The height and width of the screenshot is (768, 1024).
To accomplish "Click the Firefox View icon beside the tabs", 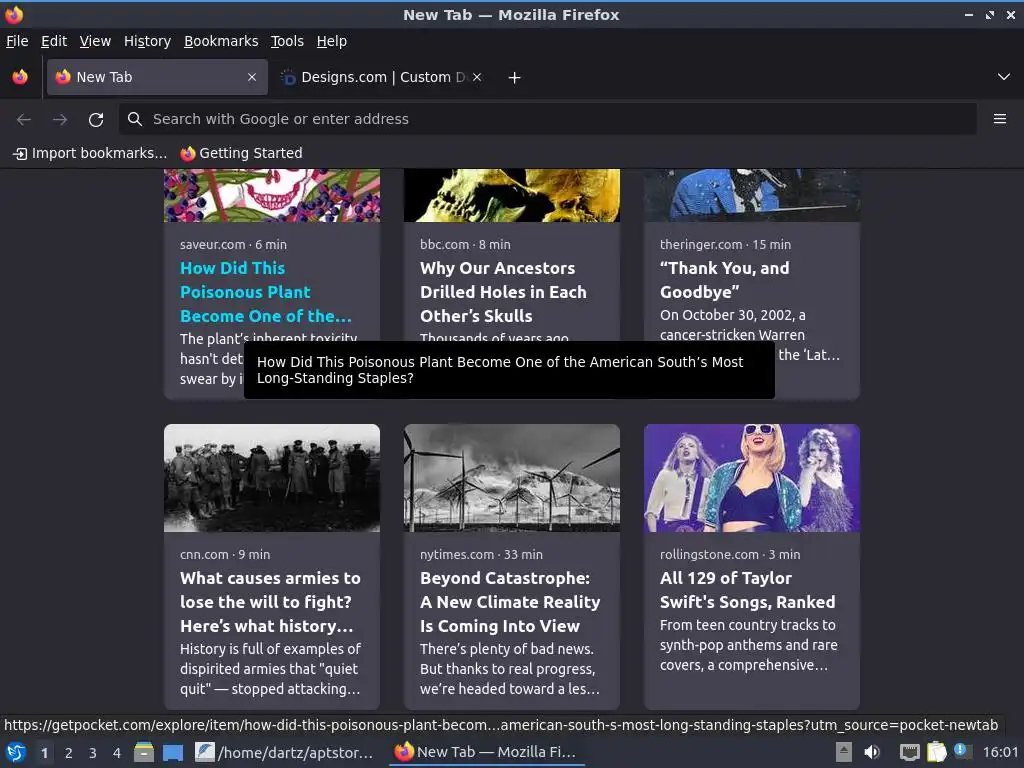I will [20, 77].
